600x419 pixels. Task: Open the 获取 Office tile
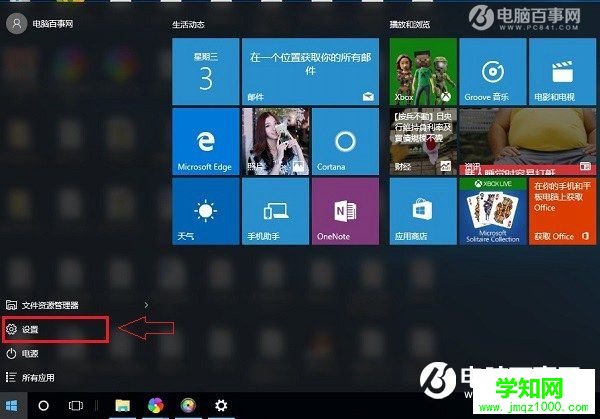[x=562, y=211]
